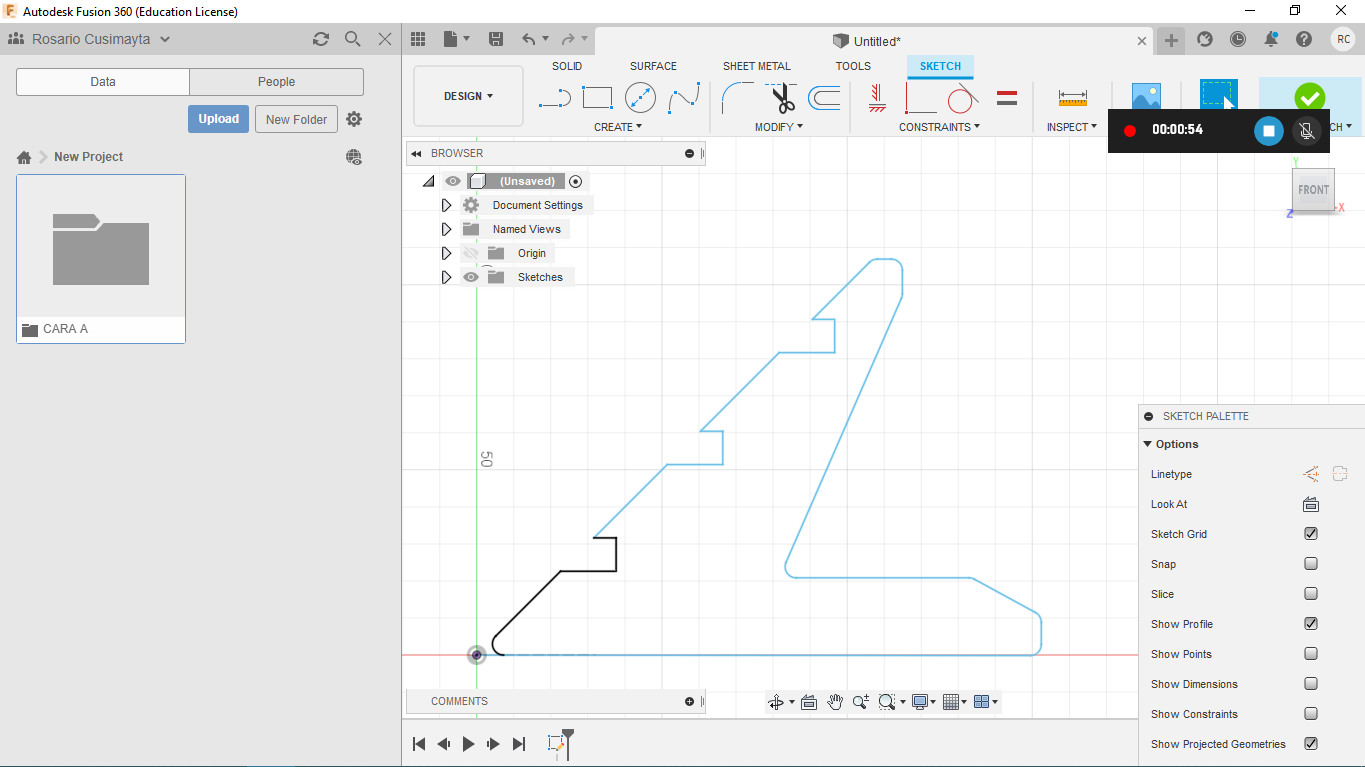Save the document with disk icon
This screenshot has height=767, width=1365.
(x=495, y=39)
